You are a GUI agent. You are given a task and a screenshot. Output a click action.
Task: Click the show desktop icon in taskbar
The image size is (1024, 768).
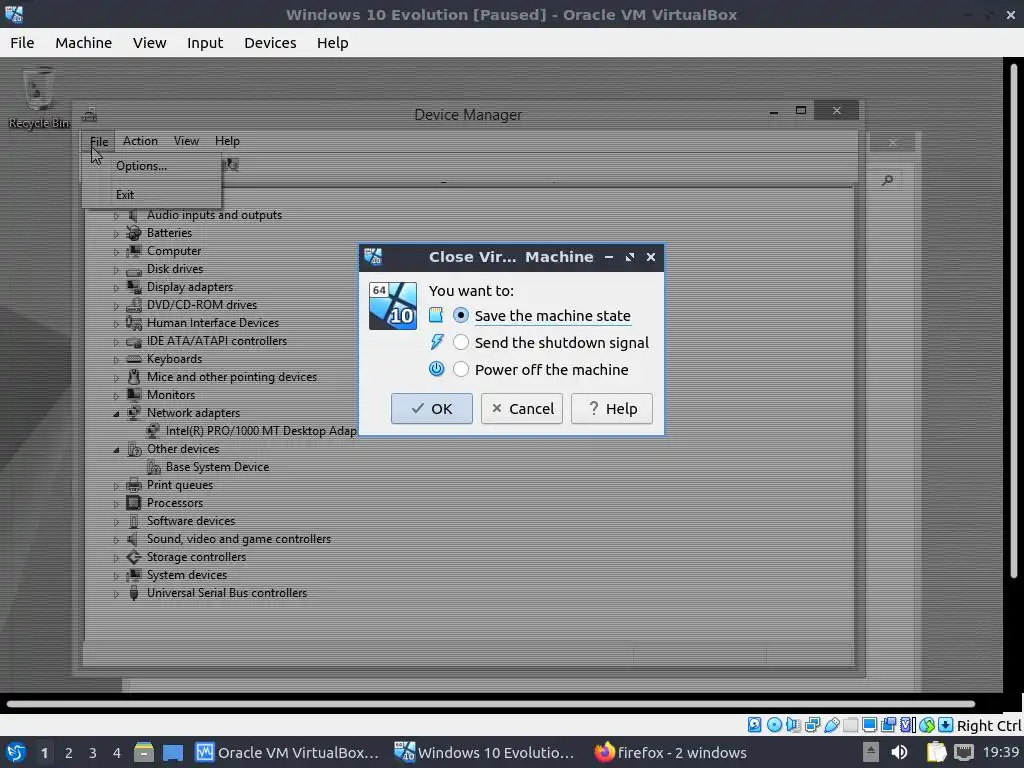(173, 752)
